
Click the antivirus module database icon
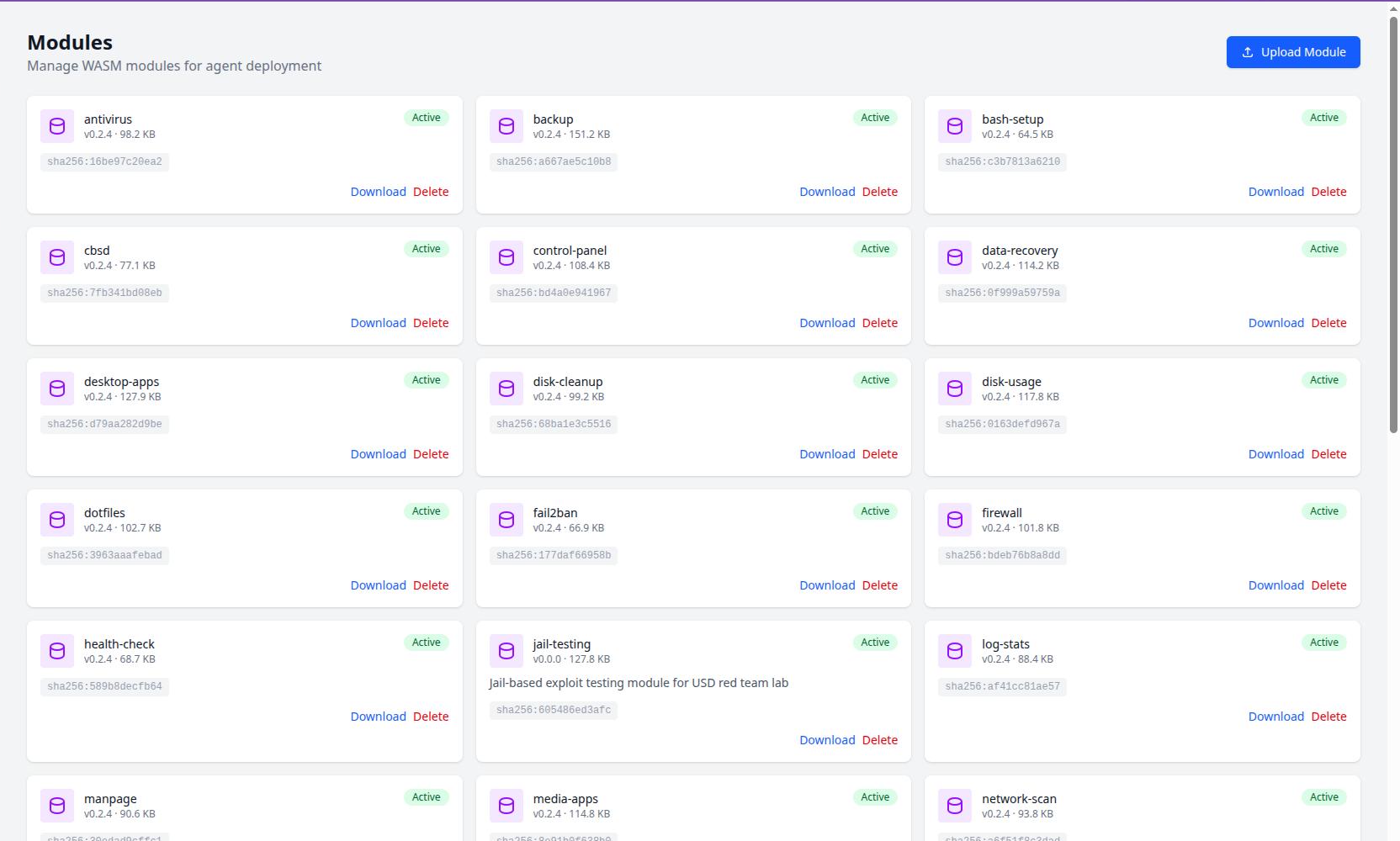tap(57, 126)
